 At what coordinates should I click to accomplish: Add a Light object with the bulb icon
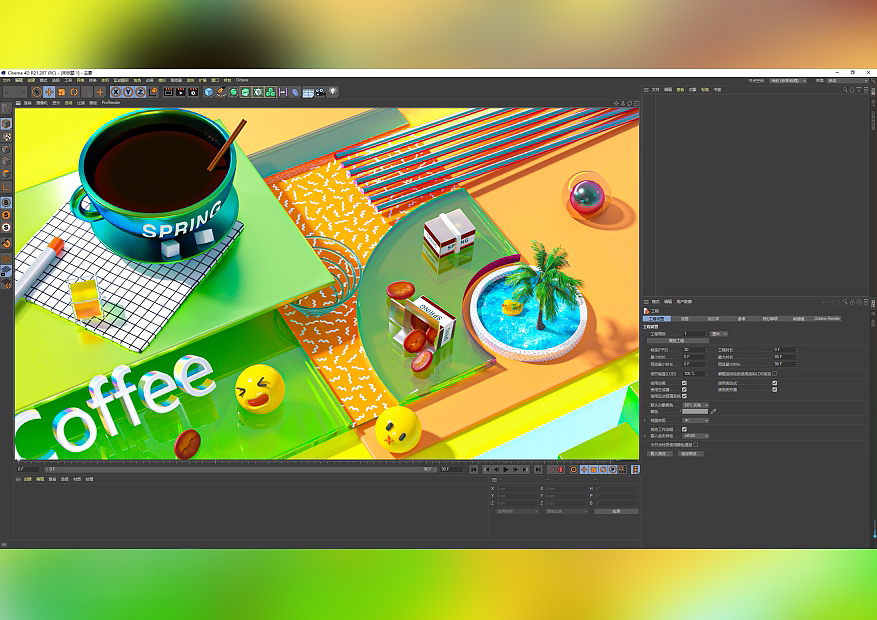pos(333,92)
